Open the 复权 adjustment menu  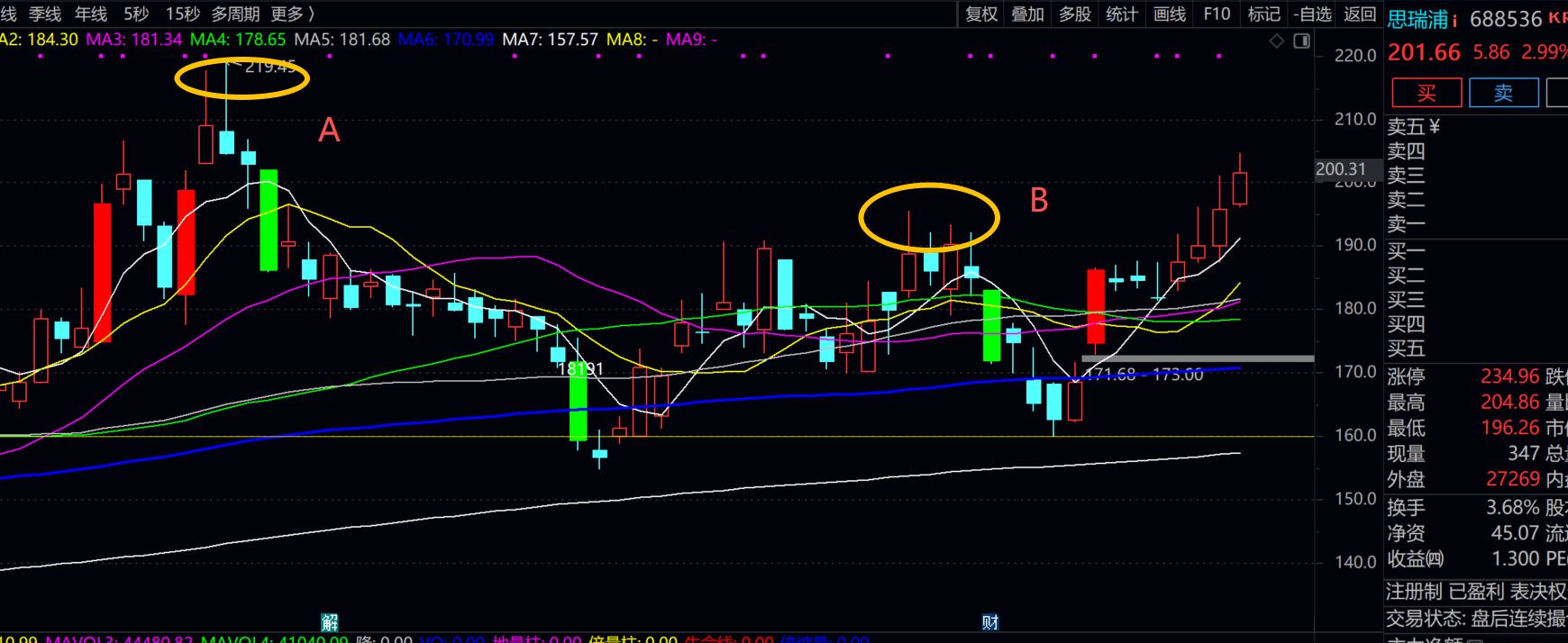pos(981,14)
